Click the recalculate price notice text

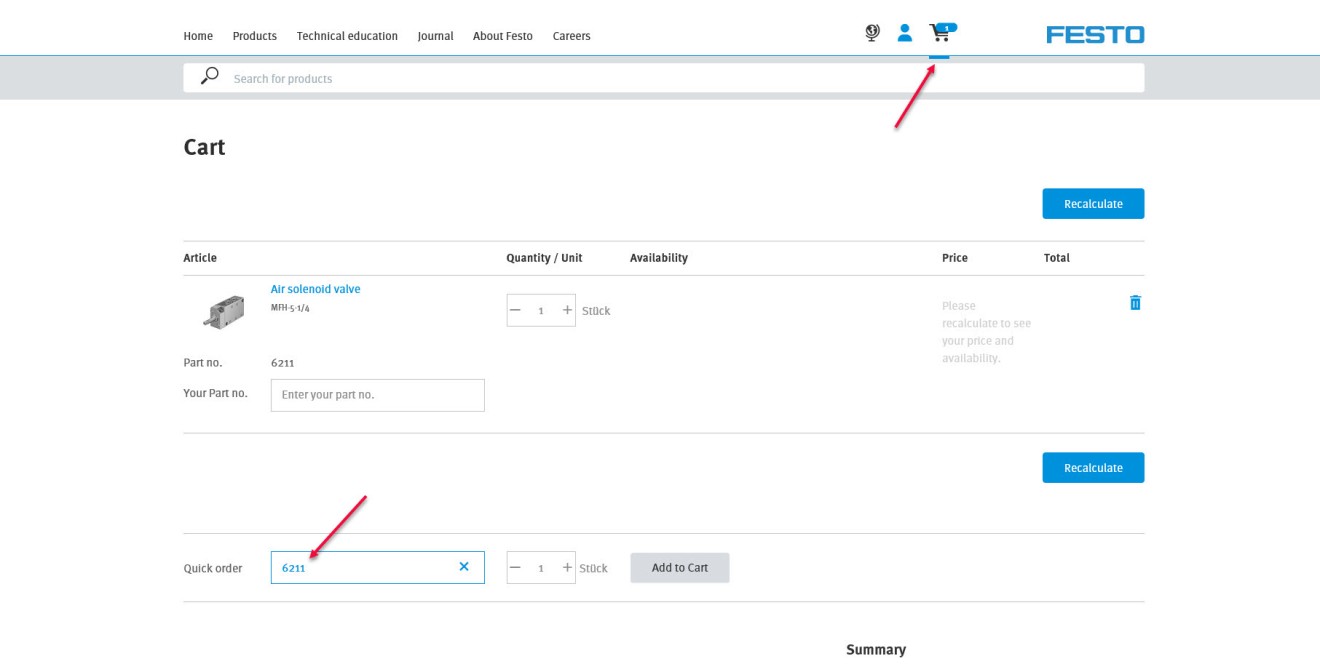tap(986, 332)
